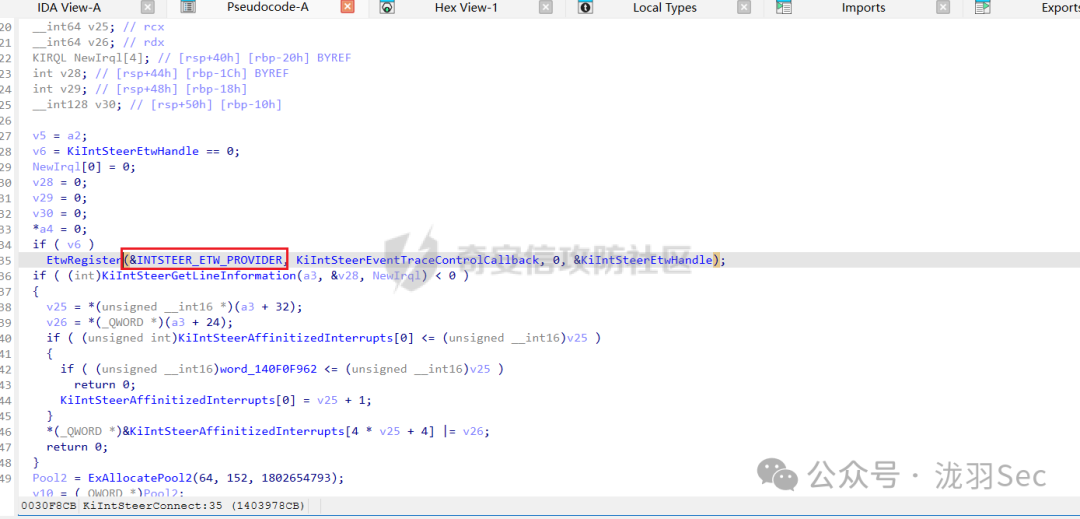Click 'KiIntSteerAffinitizedInterrupts[0] = v25 + 1' line
The height and width of the screenshot is (519, 1080).
pyautogui.click(x=216, y=400)
